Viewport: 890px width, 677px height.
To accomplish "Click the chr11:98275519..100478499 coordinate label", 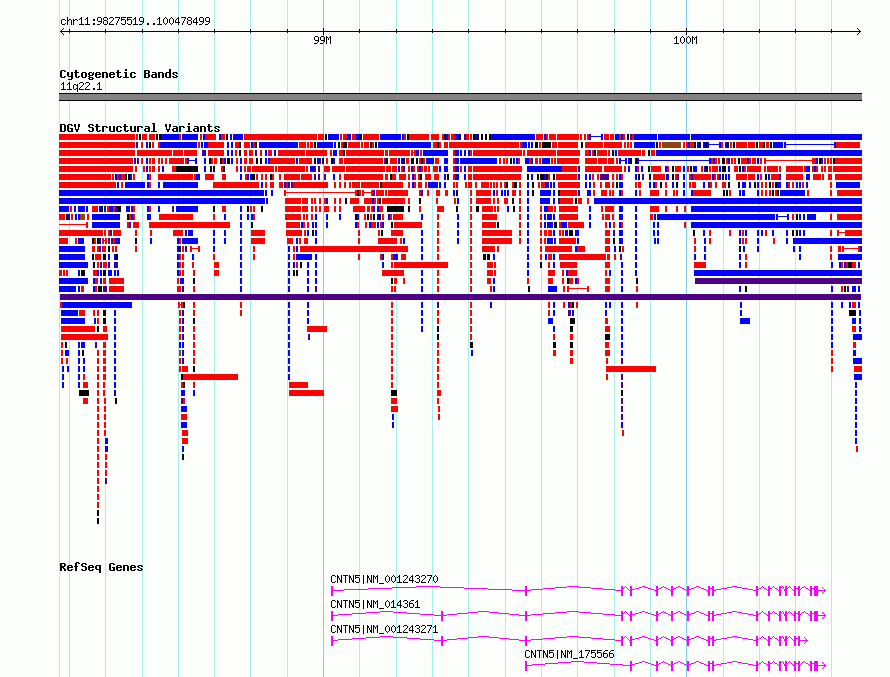I will click(135, 21).
